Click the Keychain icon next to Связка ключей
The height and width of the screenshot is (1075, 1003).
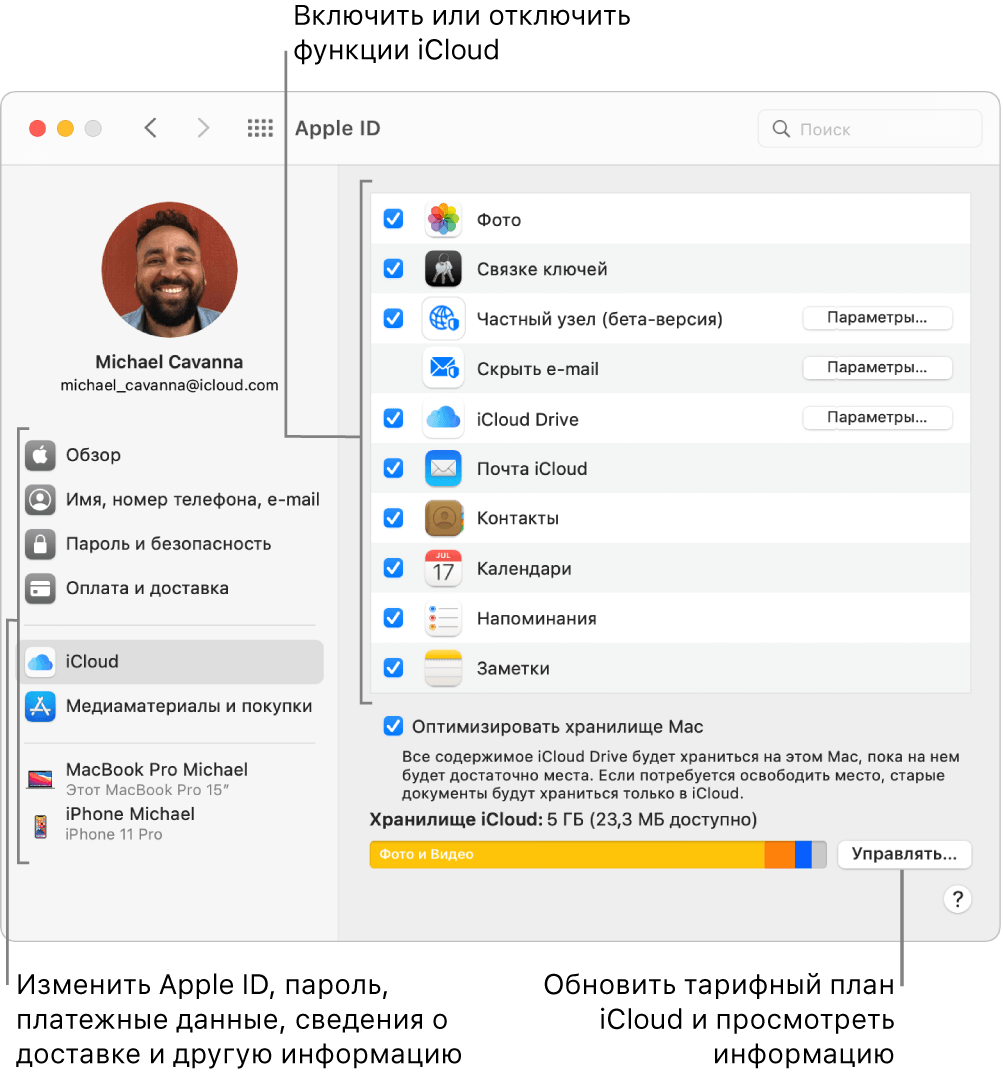(443, 269)
